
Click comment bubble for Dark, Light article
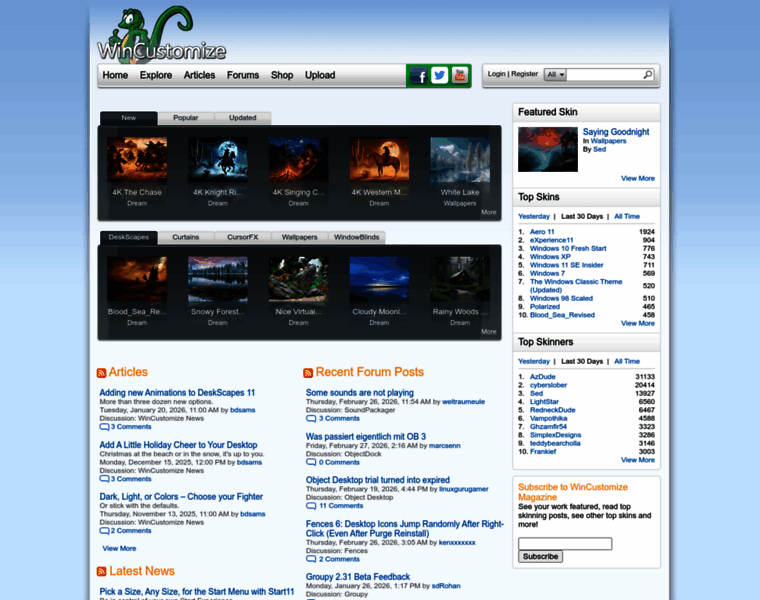pos(104,531)
